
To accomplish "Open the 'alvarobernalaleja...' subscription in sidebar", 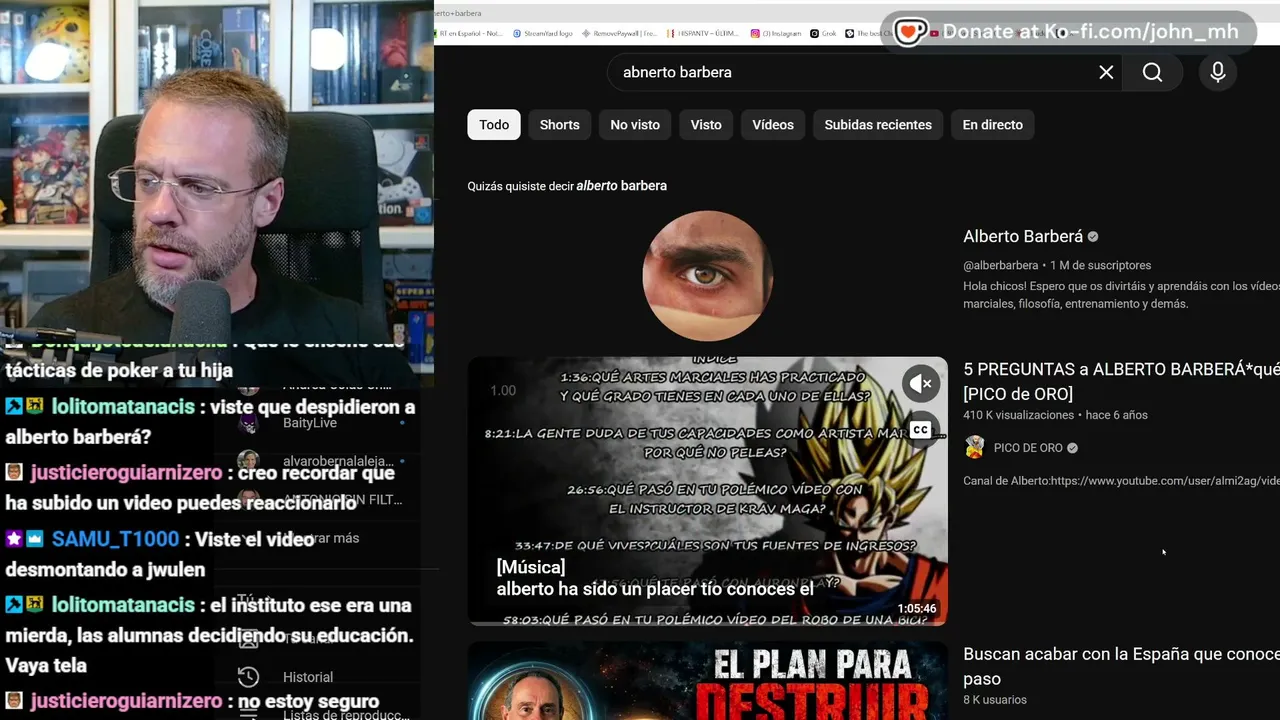I will (x=337, y=461).
